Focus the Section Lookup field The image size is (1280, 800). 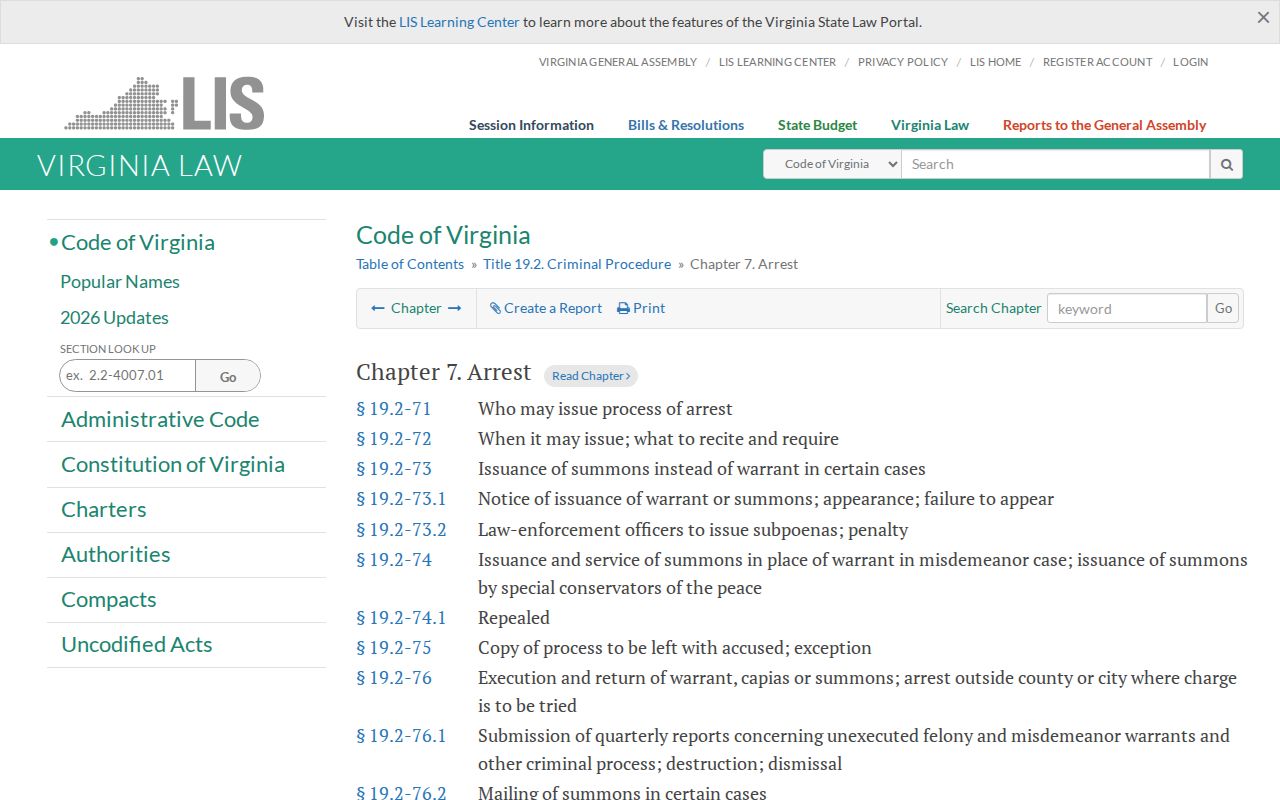[128, 376]
